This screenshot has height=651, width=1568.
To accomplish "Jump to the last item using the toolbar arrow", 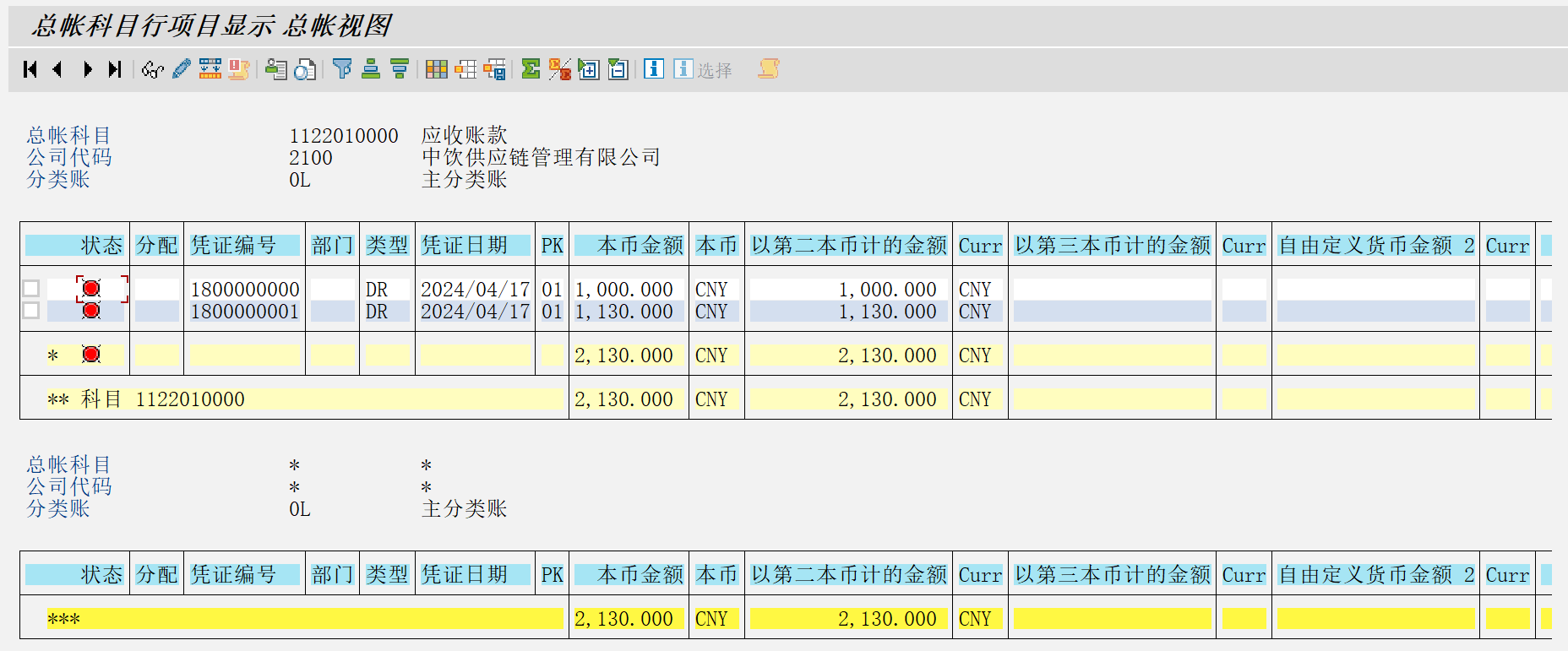I will pos(115,69).
